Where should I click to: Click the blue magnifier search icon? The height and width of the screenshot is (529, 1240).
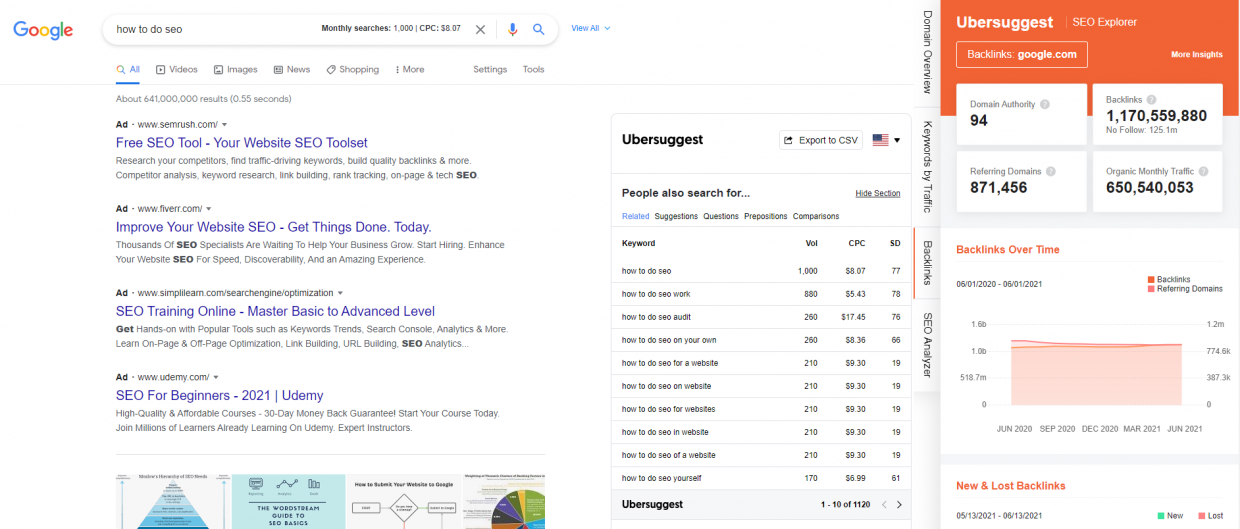pyautogui.click(x=538, y=29)
